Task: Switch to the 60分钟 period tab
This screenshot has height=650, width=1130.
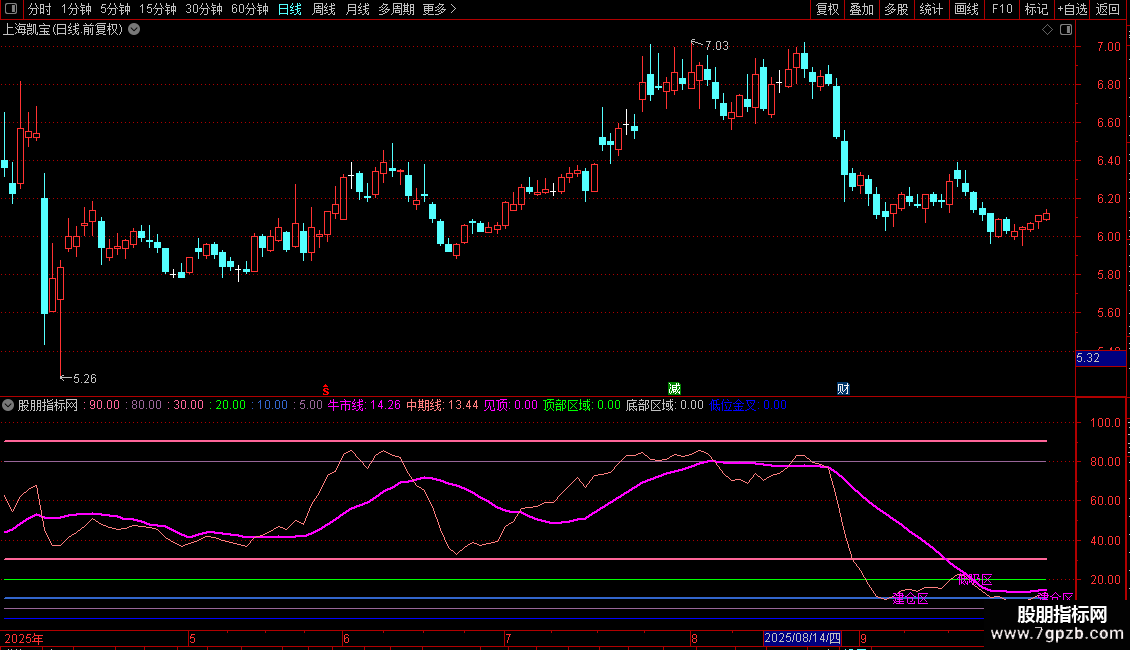Action: (x=249, y=10)
